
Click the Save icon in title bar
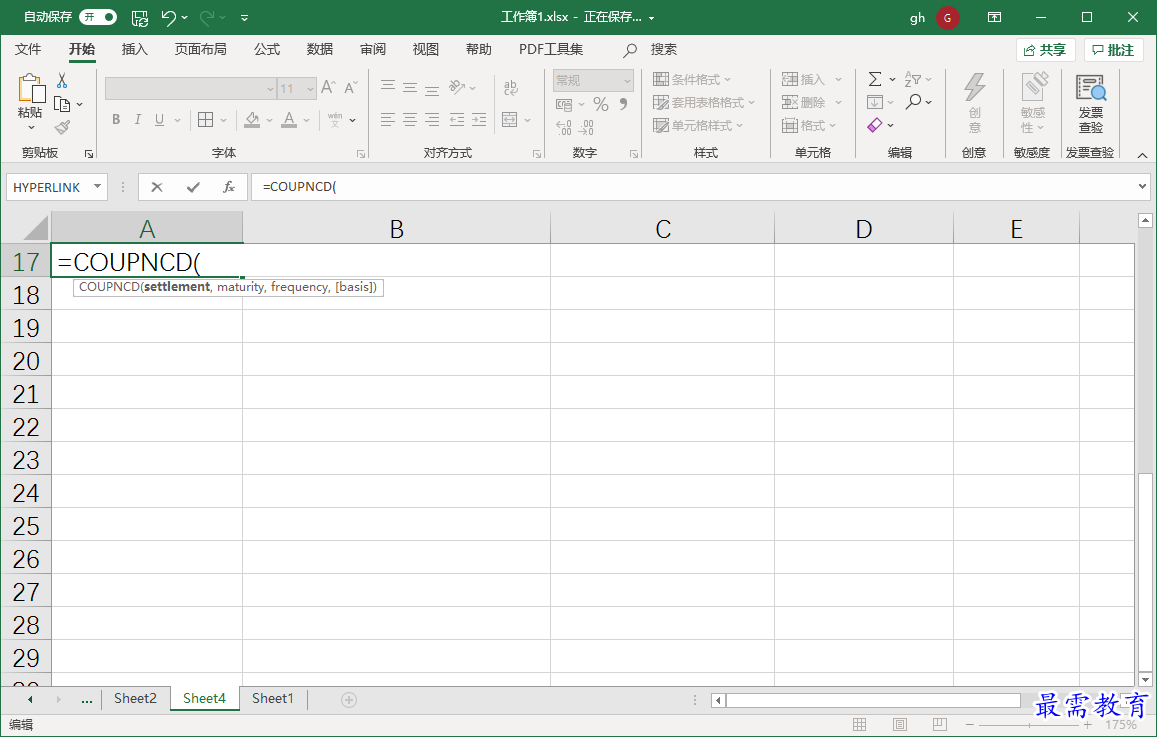139,18
